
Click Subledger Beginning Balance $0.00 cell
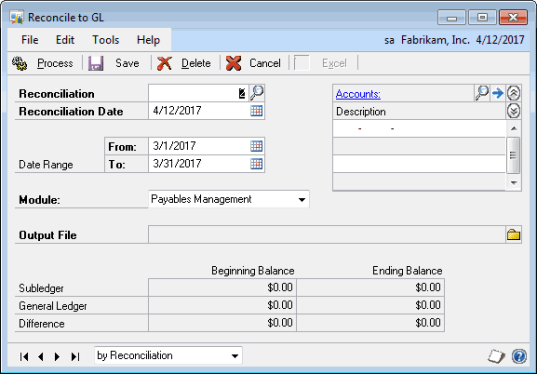pos(222,287)
